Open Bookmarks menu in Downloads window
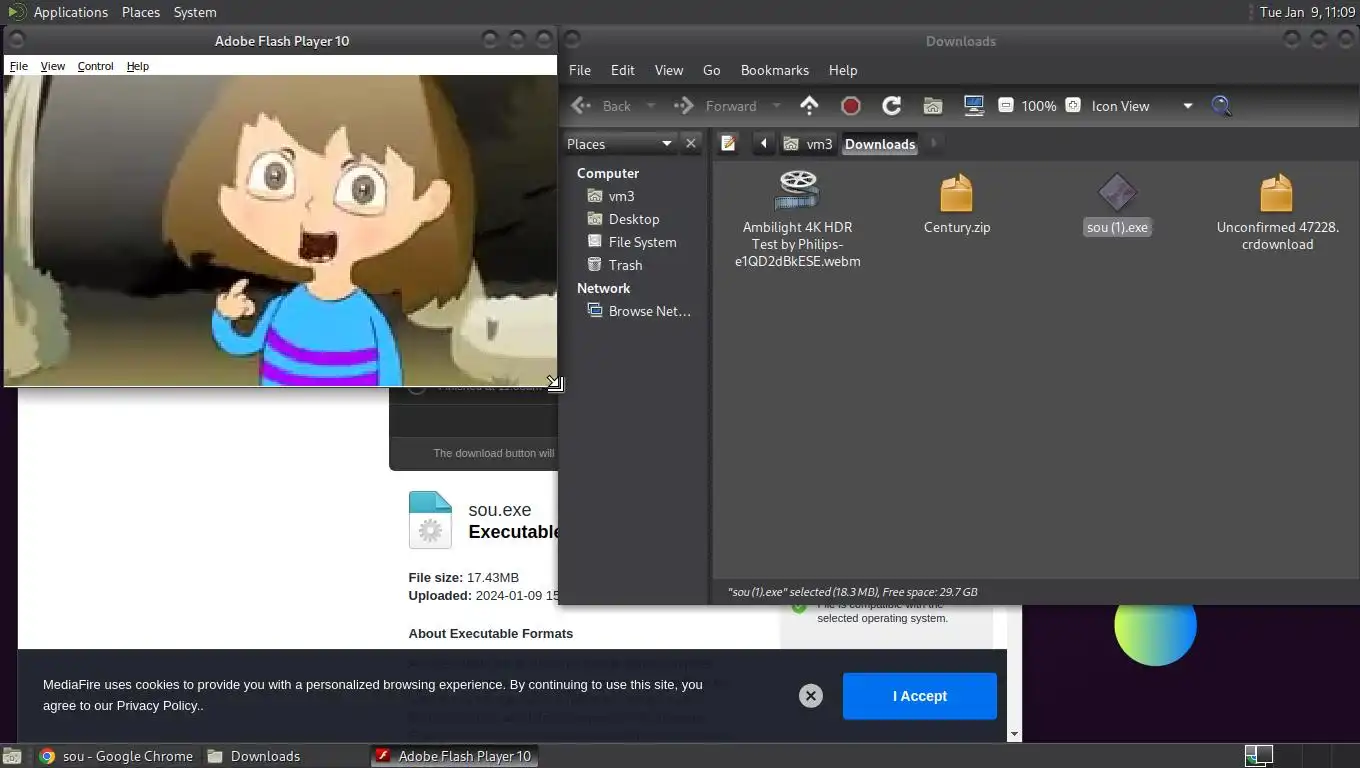This screenshot has width=1360, height=768. click(x=775, y=70)
